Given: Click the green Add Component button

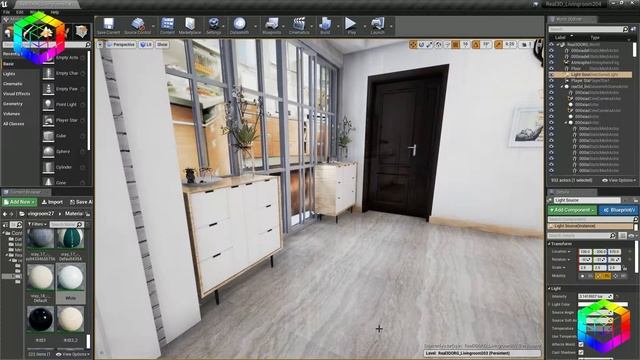Looking at the screenshot, I should 572,210.
